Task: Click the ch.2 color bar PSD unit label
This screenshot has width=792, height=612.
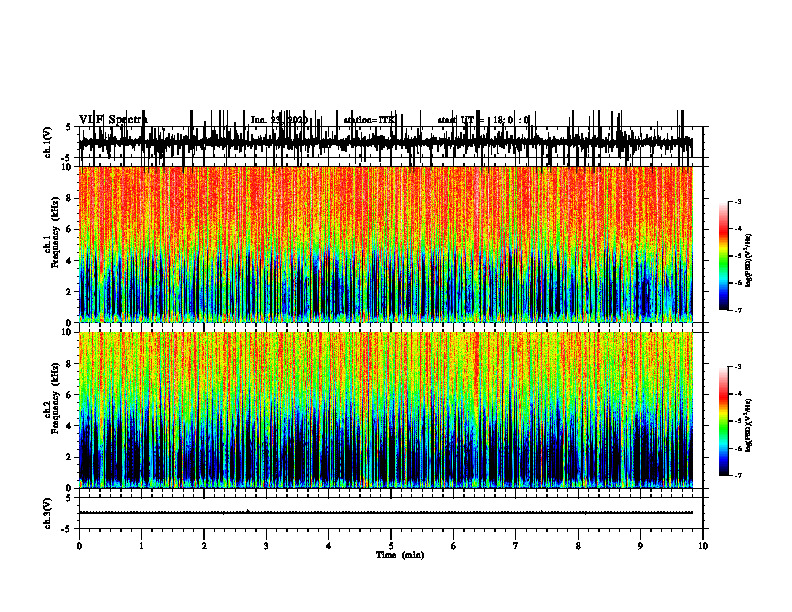Action: click(x=750, y=425)
